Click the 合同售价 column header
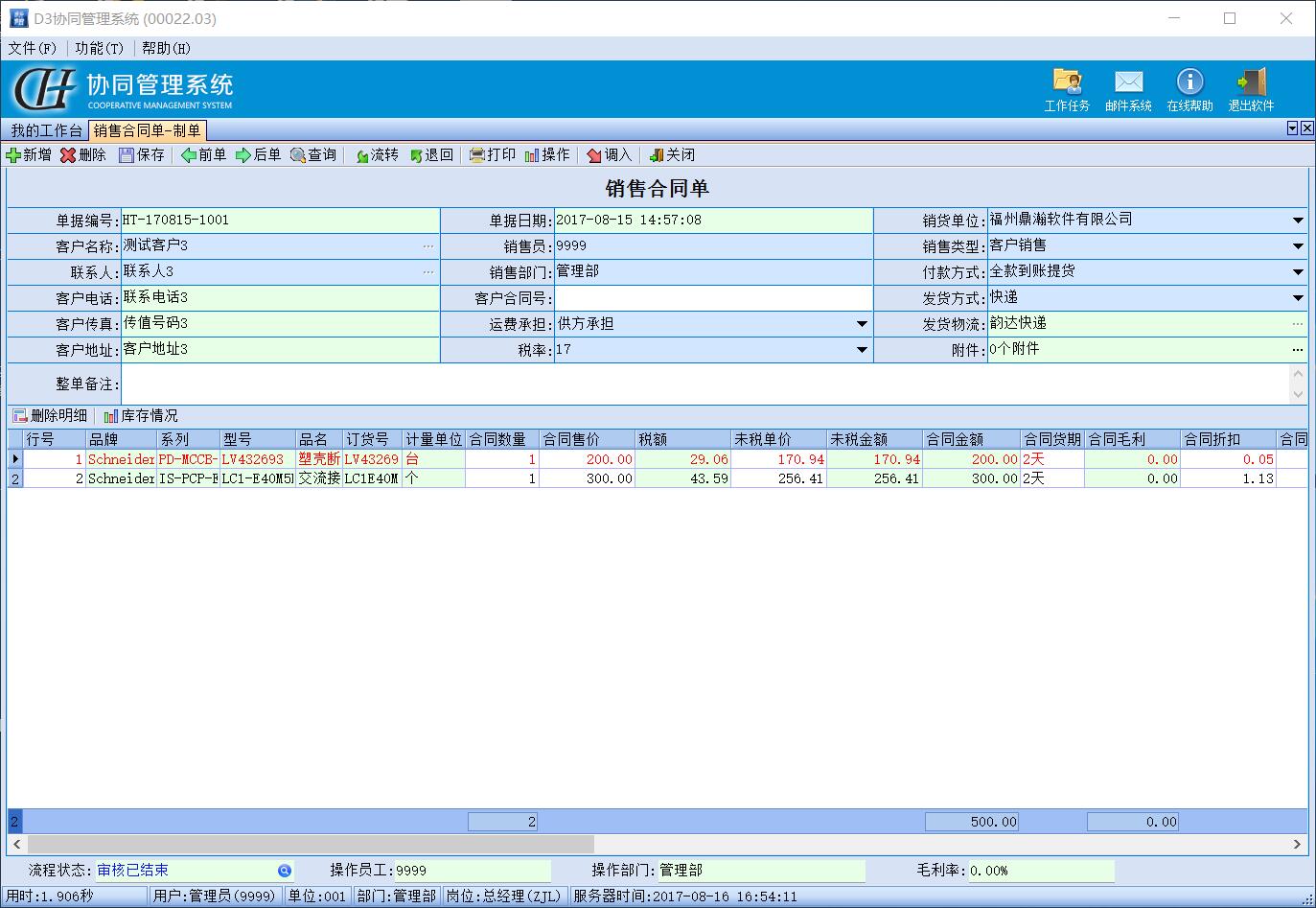 tap(587, 439)
